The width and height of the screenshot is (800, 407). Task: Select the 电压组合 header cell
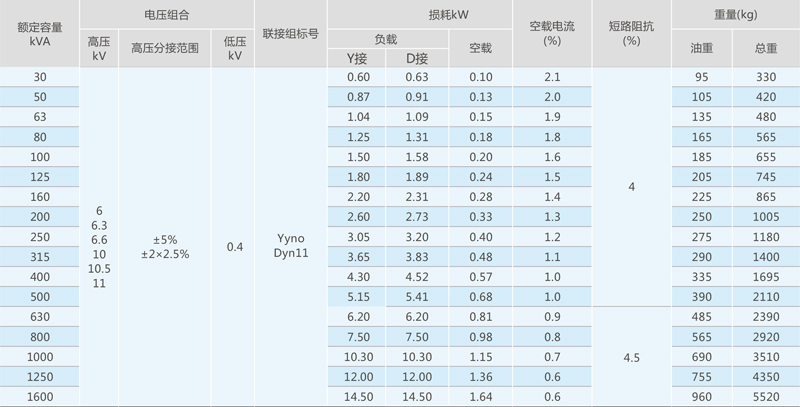click(167, 15)
